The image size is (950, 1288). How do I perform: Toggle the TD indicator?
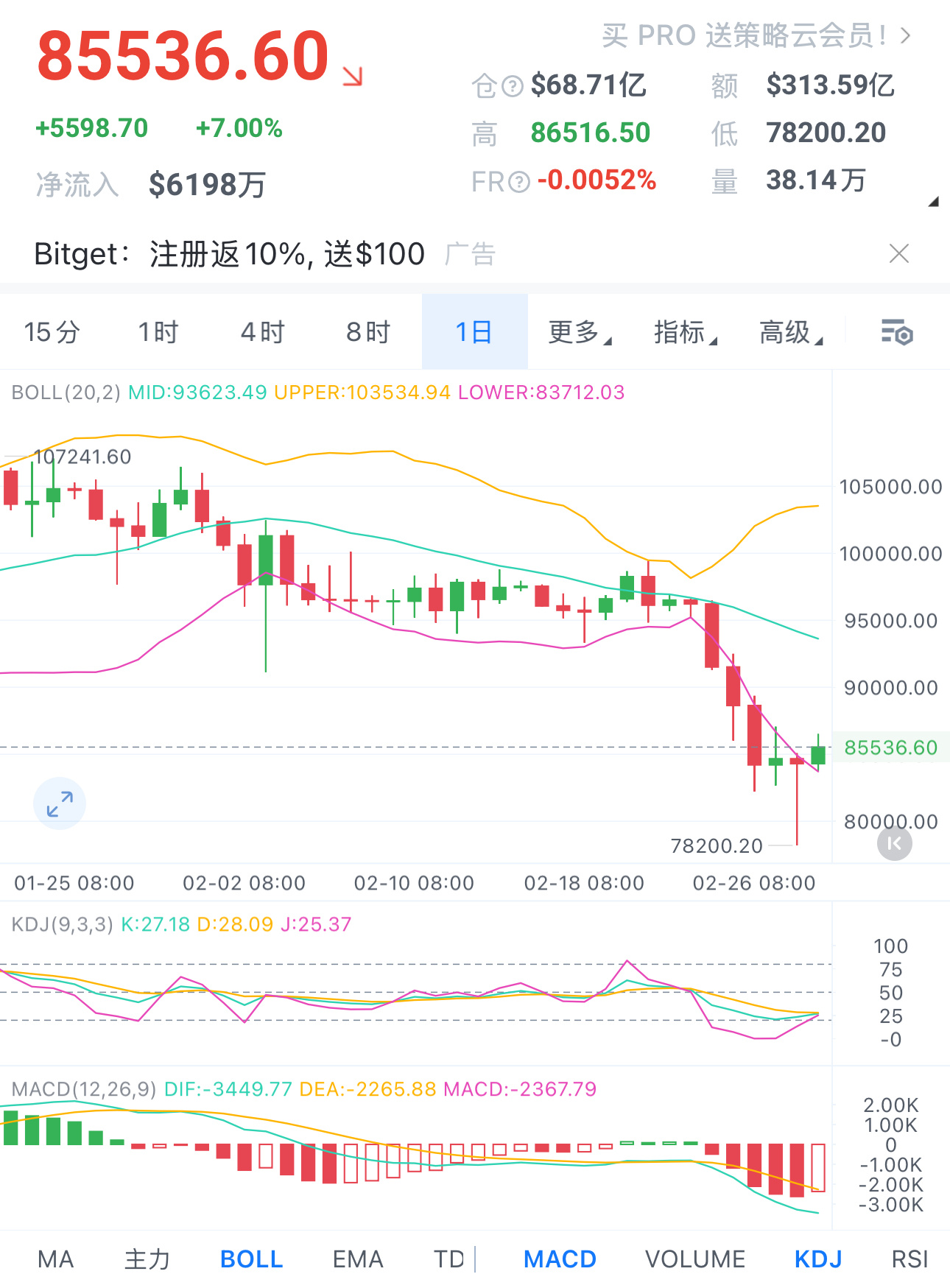click(x=448, y=1259)
